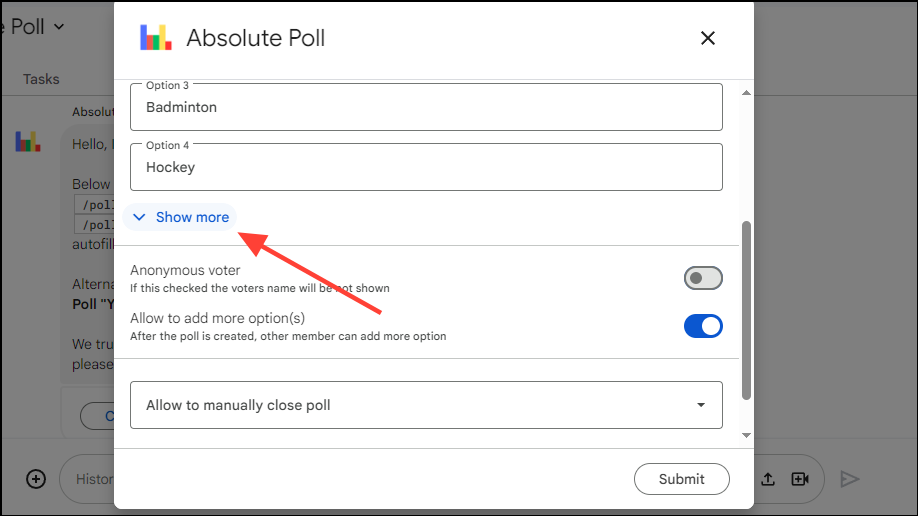Open the Allow to manually close poll dropdown
Viewport: 918px width, 516px height.
point(426,405)
